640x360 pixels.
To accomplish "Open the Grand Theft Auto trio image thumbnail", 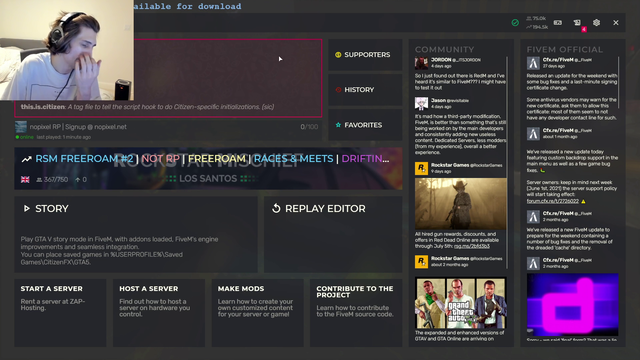I will click(x=460, y=303).
